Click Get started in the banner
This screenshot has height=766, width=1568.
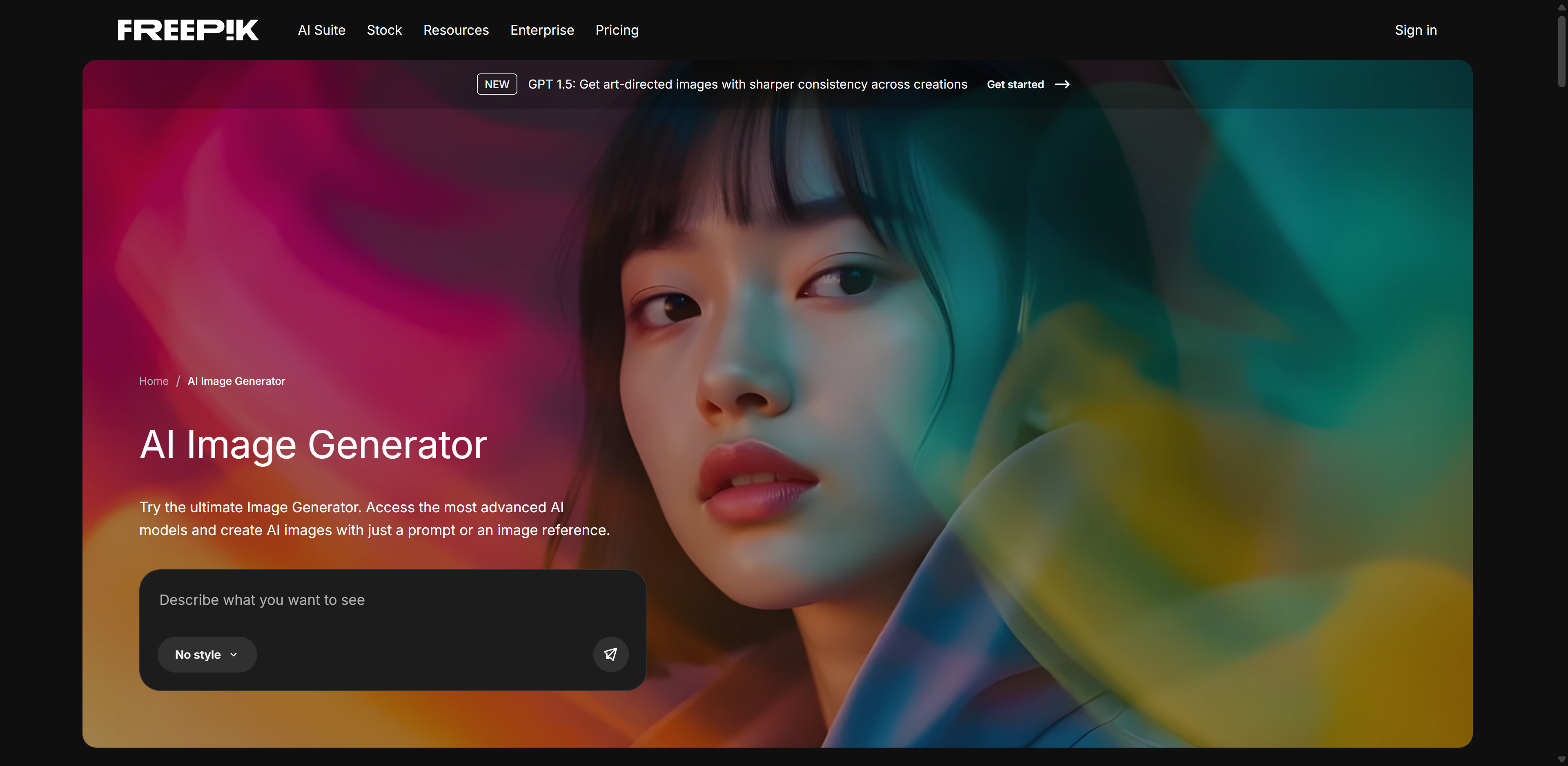1015,84
